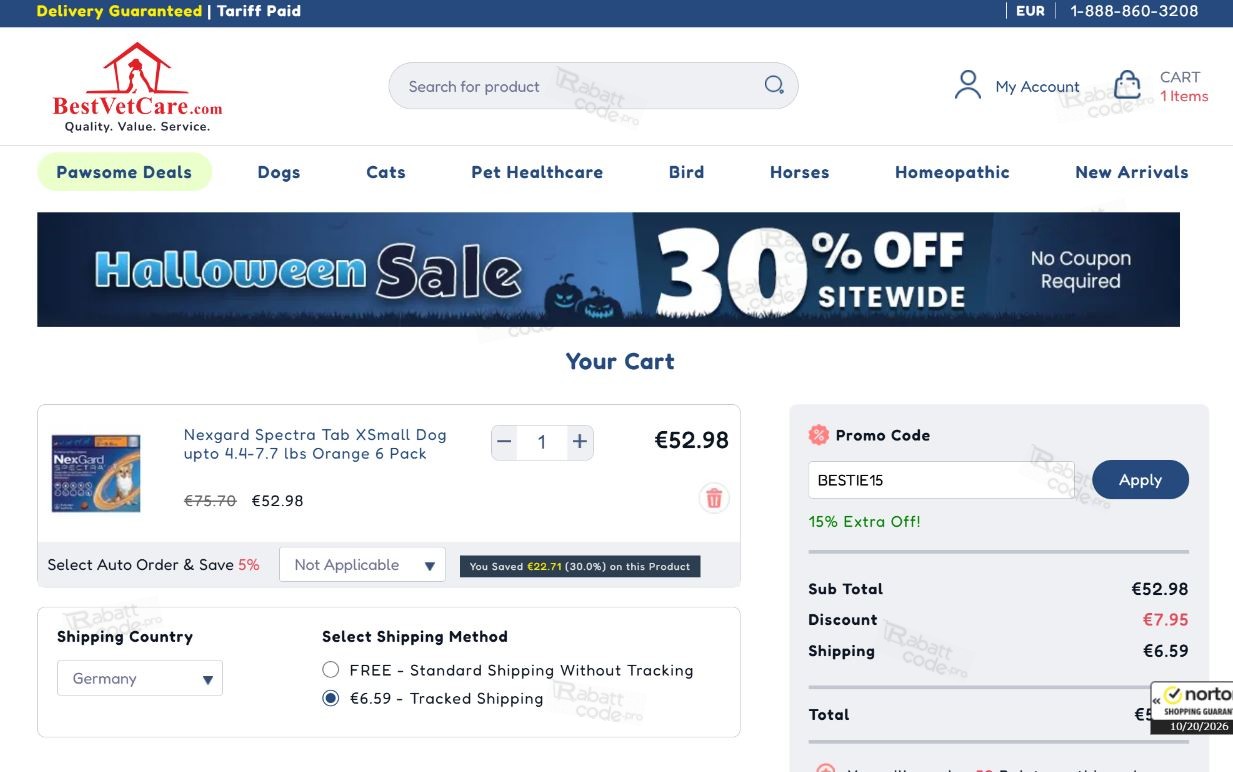The height and width of the screenshot is (772, 1233).
Task: Open the Homeopathic category
Action: coord(952,172)
